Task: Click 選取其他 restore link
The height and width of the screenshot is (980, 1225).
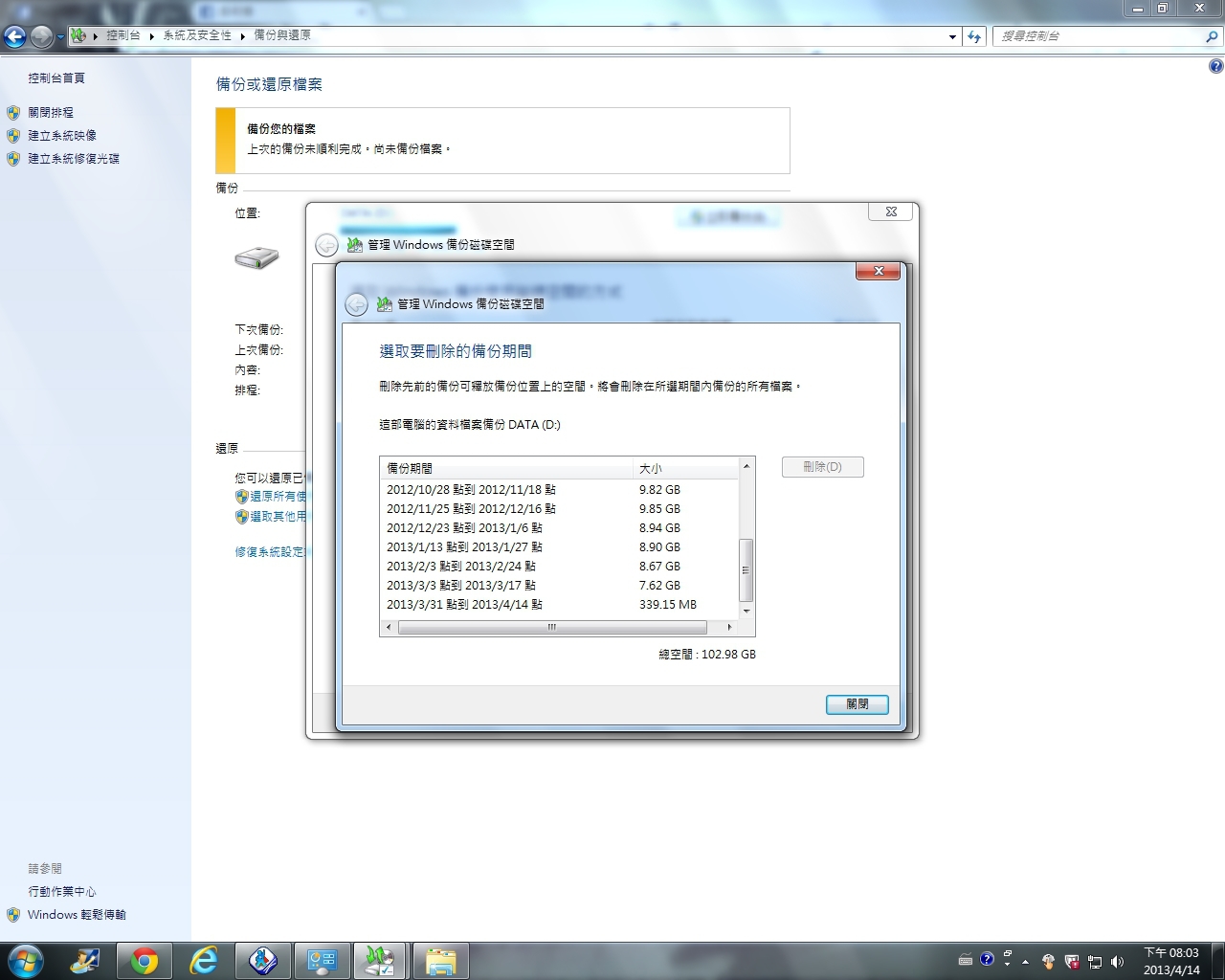Action: point(278,517)
